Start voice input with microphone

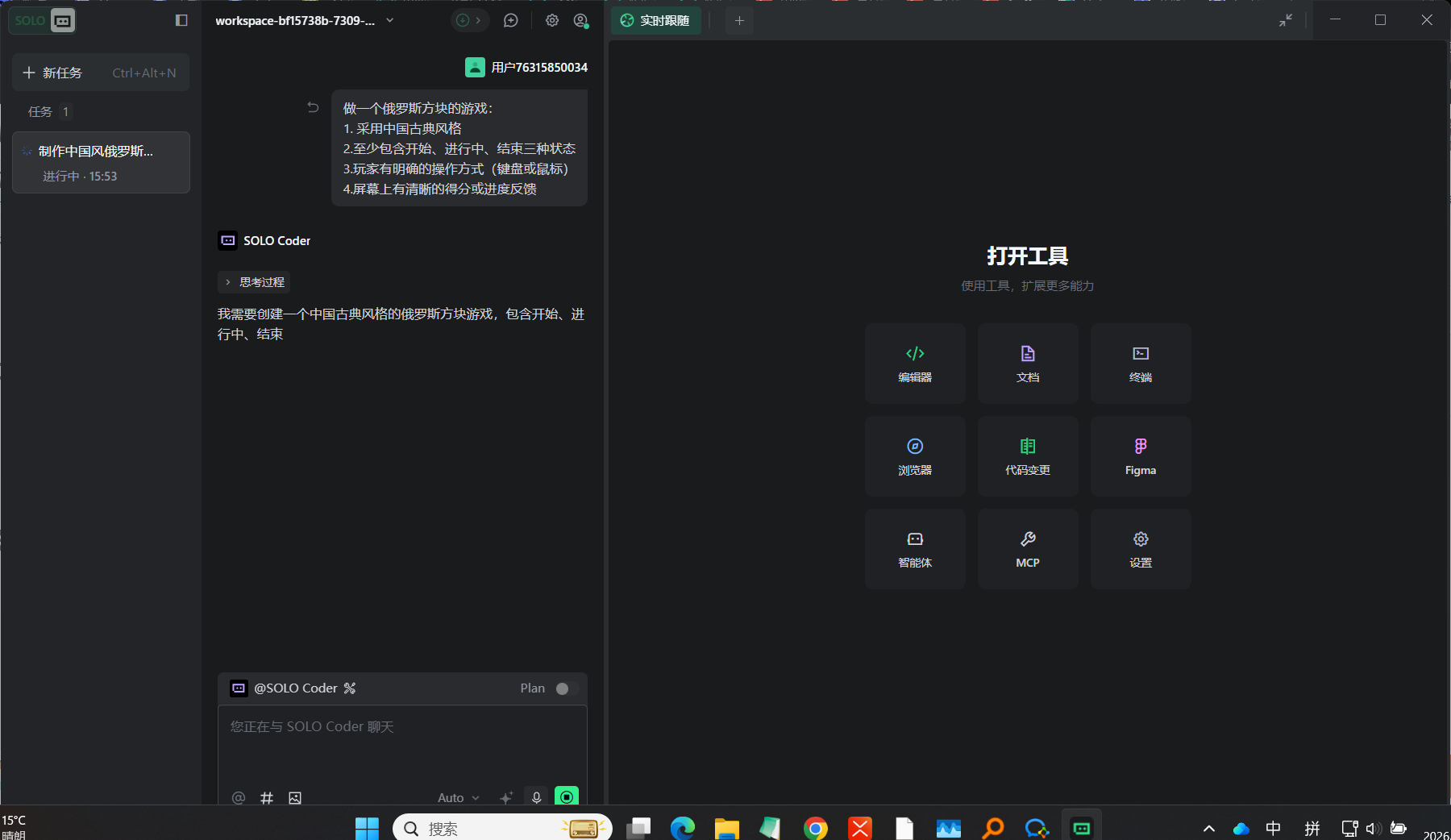click(536, 797)
